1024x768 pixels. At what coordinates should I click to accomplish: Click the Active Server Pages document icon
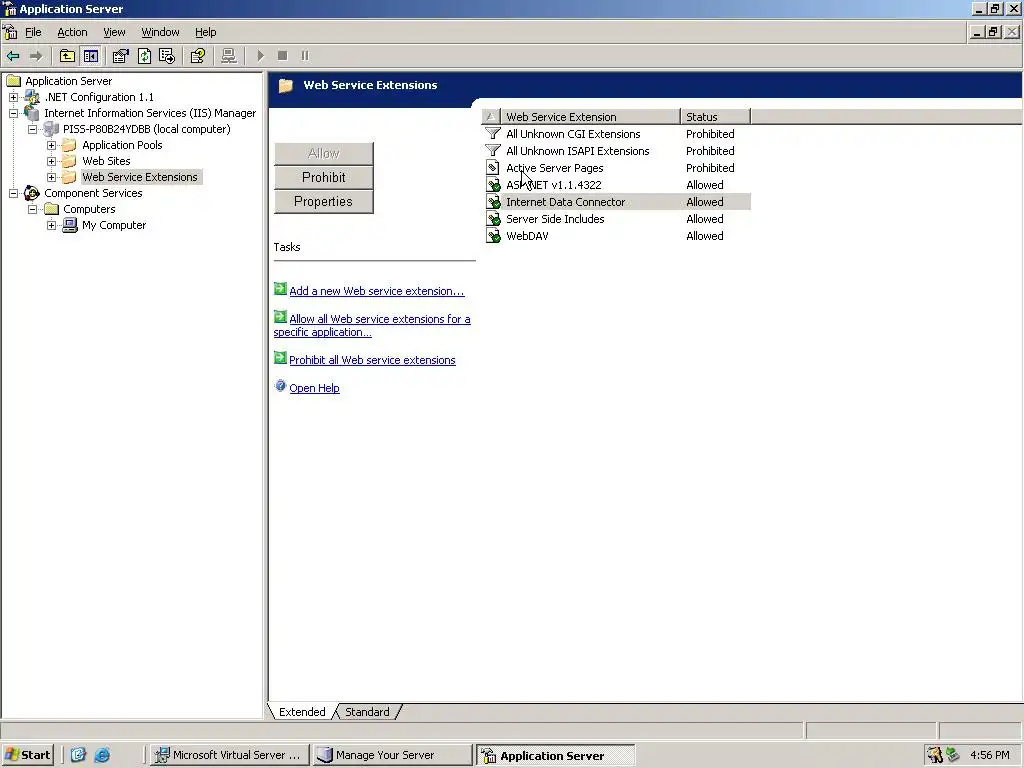(493, 168)
